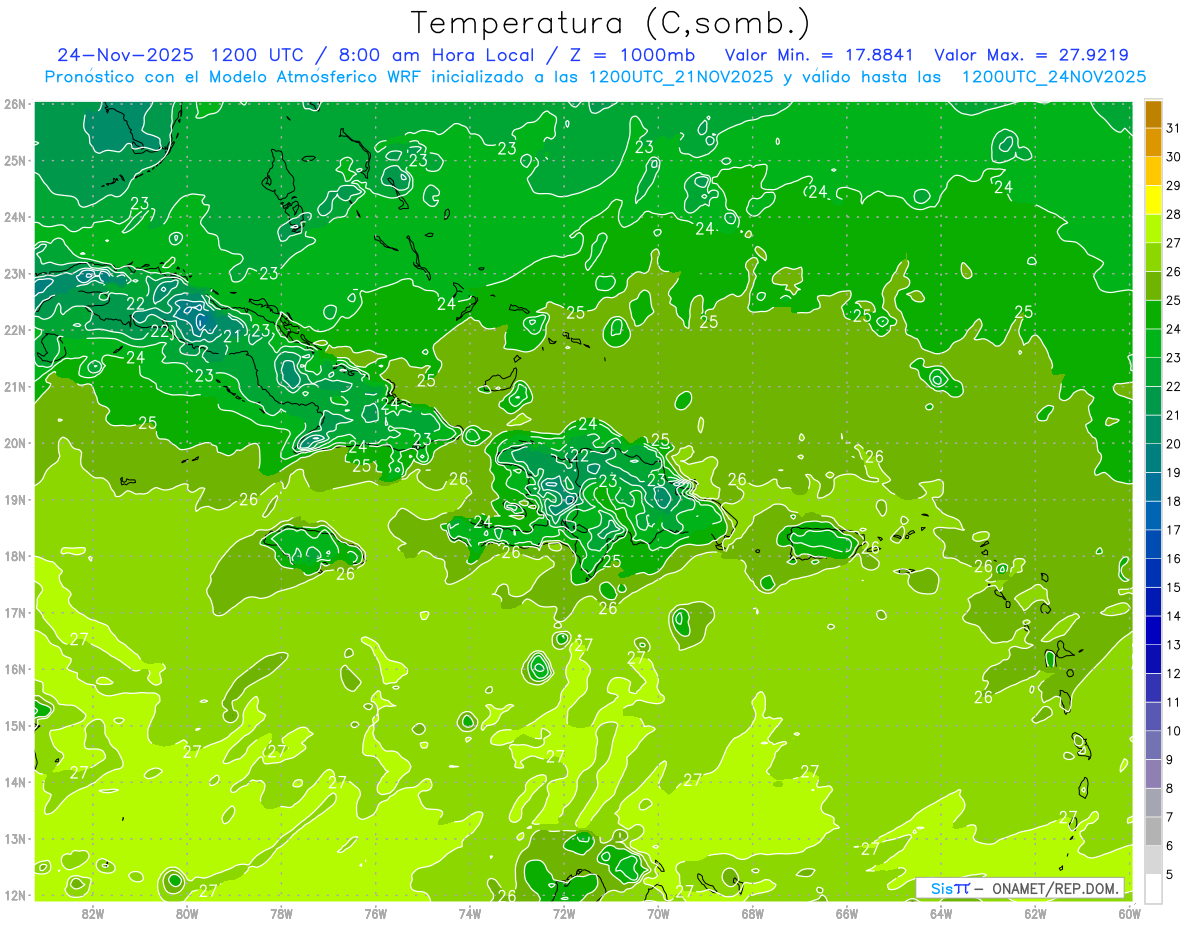Select the "1200UTC_24NOV2025" valid-until time text

[x=1053, y=77]
